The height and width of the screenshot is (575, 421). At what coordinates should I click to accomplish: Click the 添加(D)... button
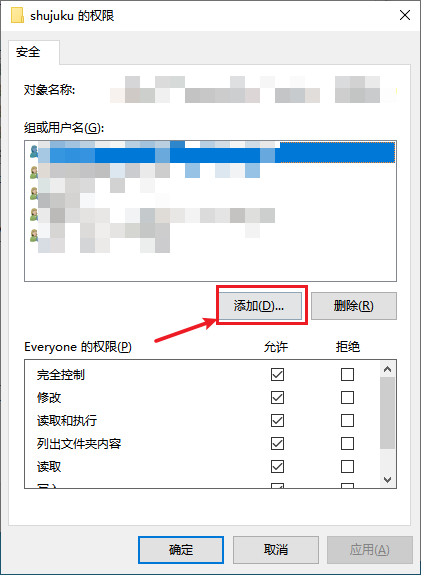point(260,305)
